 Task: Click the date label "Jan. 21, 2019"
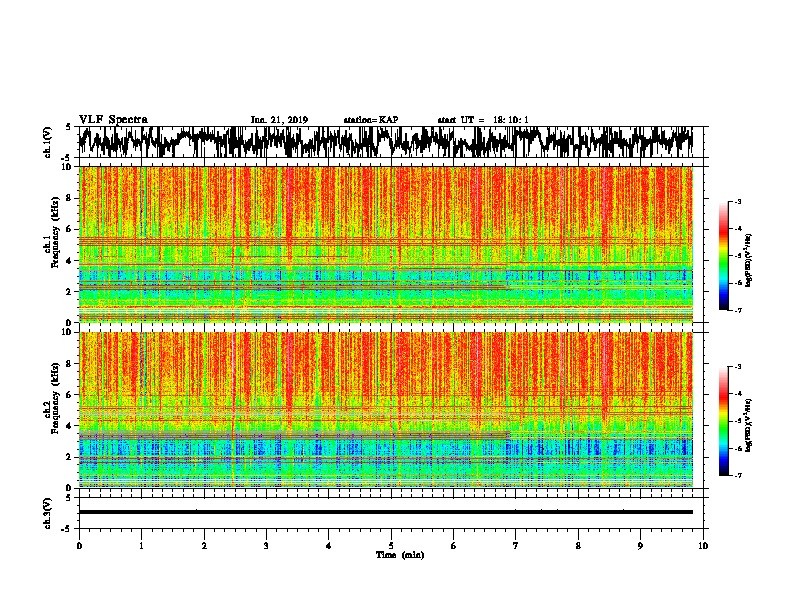[279, 120]
